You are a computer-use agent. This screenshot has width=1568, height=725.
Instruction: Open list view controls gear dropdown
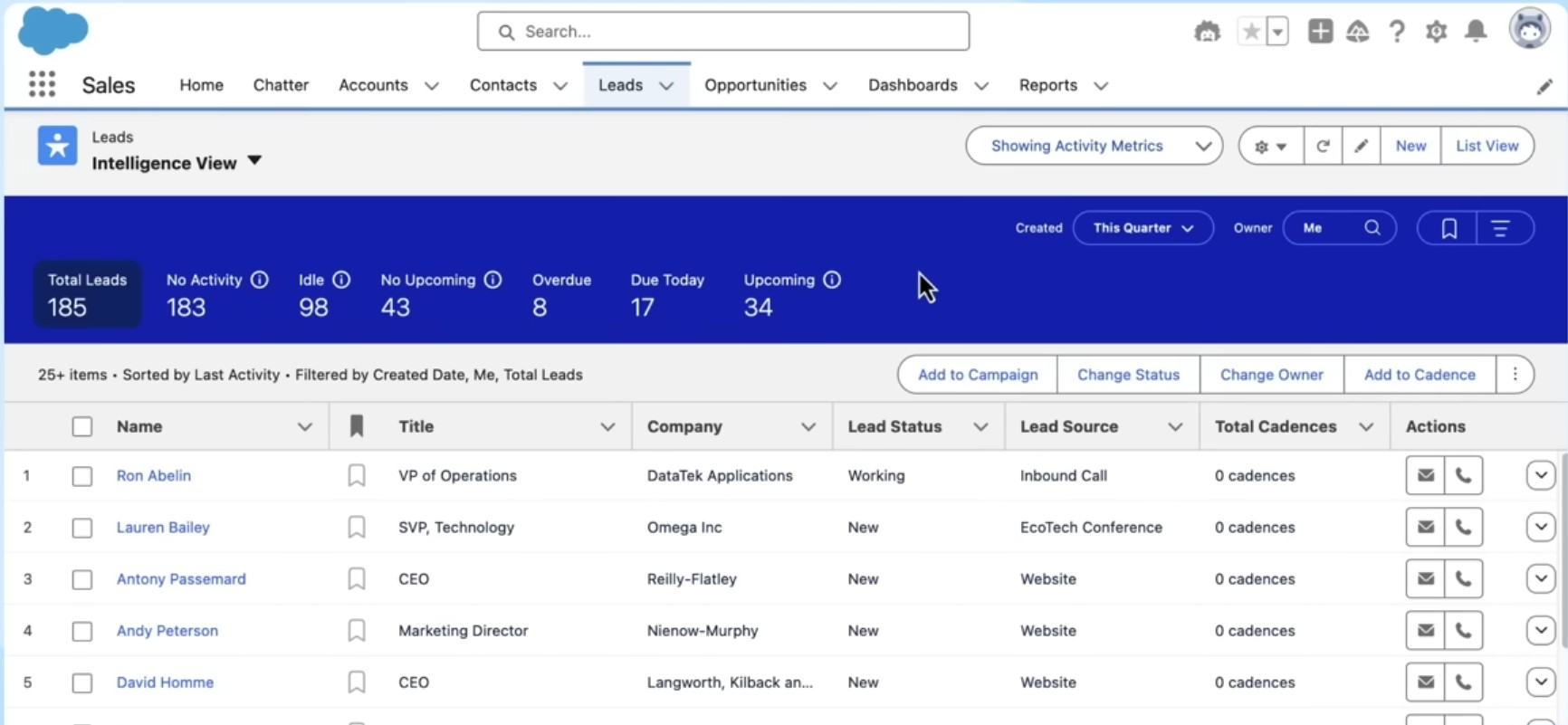[1270, 146]
